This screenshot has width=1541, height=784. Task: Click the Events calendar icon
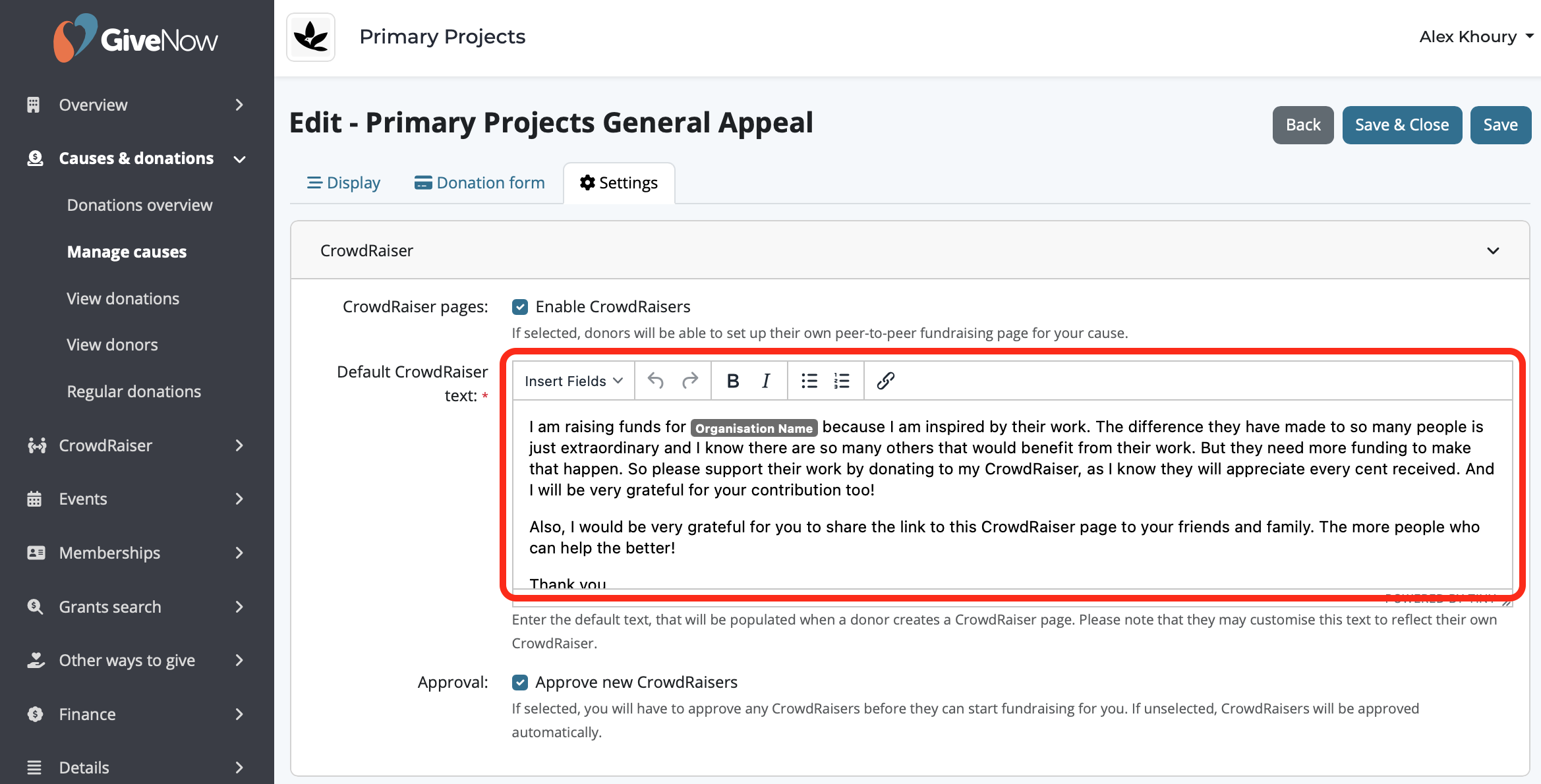coord(34,499)
